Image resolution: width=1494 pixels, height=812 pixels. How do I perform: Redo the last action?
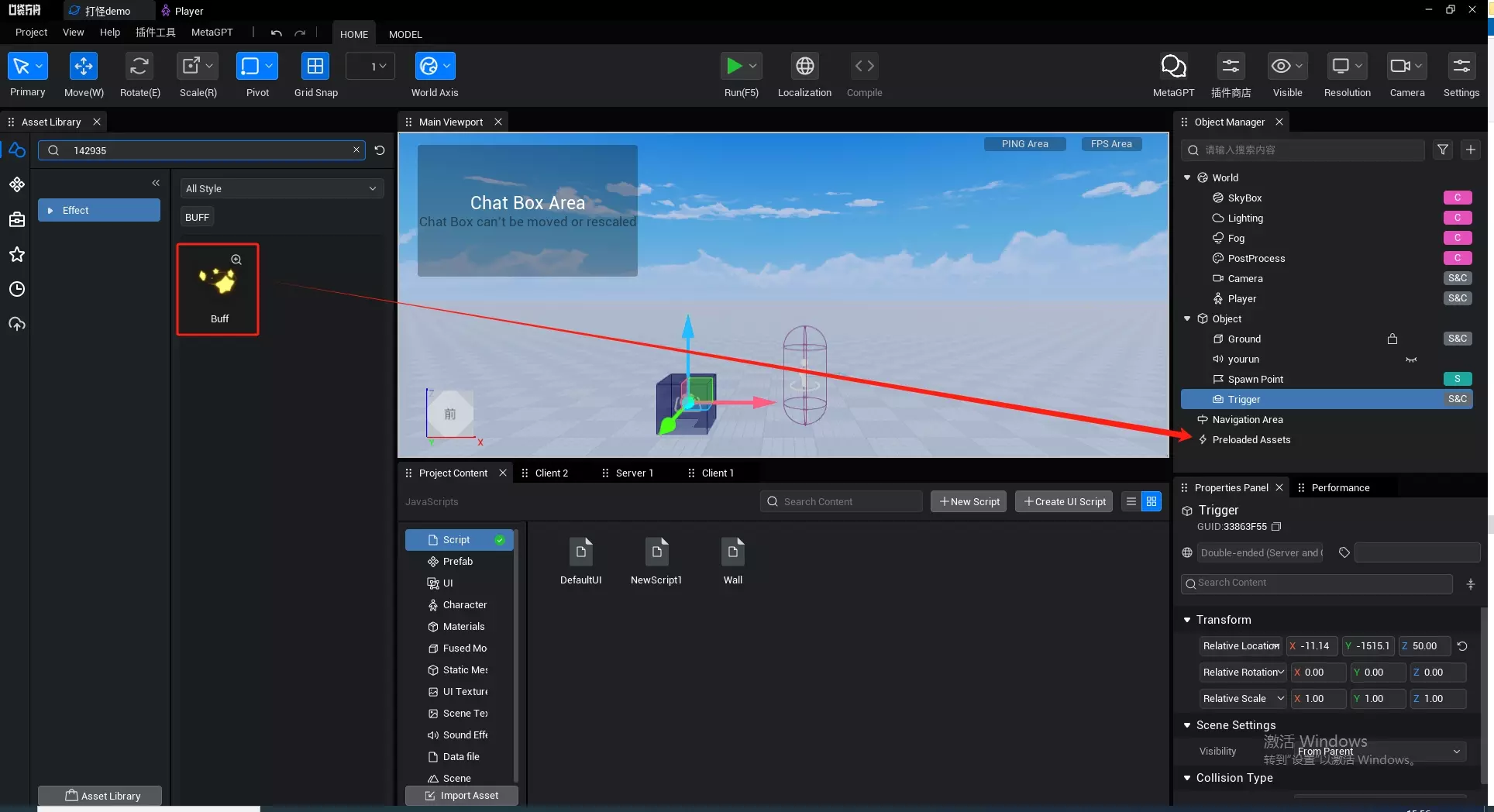coord(300,33)
